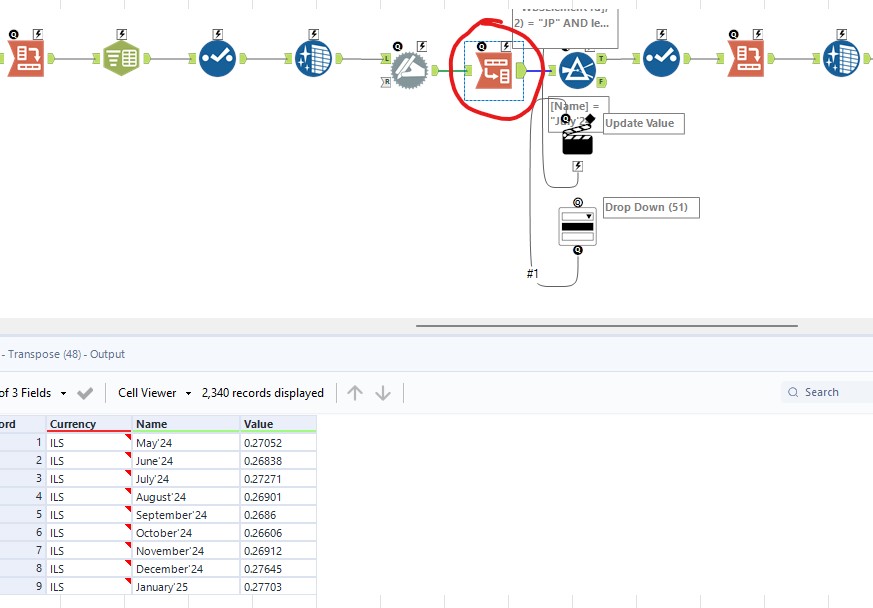Viewport: 873px width, 608px height.
Task: Click Dynamic Rename's R input anchor
Action: 386,82
